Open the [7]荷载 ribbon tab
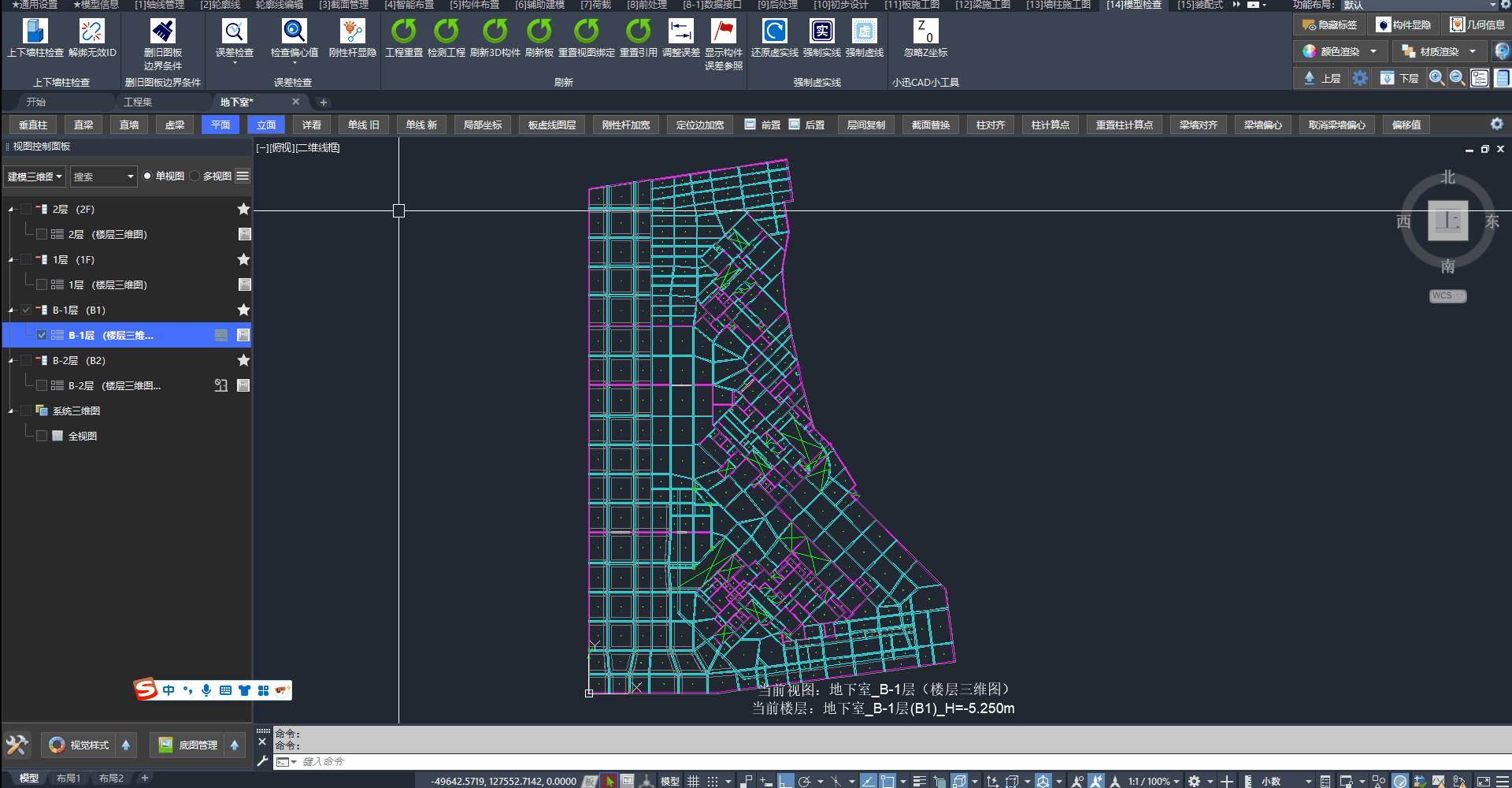1512x788 pixels. (595, 5)
